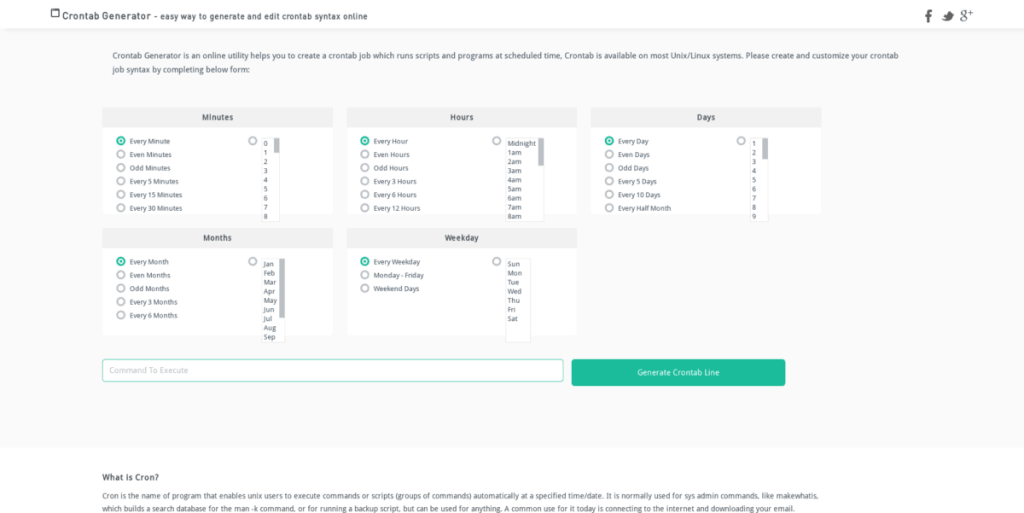Screen dimensions: 1024x513
Task: Click the hours list scrollbar
Action: (541, 152)
